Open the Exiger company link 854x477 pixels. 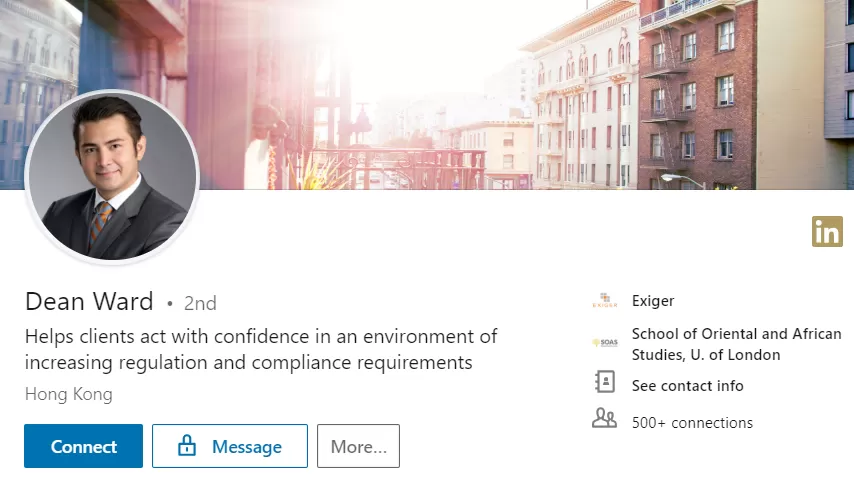click(652, 301)
